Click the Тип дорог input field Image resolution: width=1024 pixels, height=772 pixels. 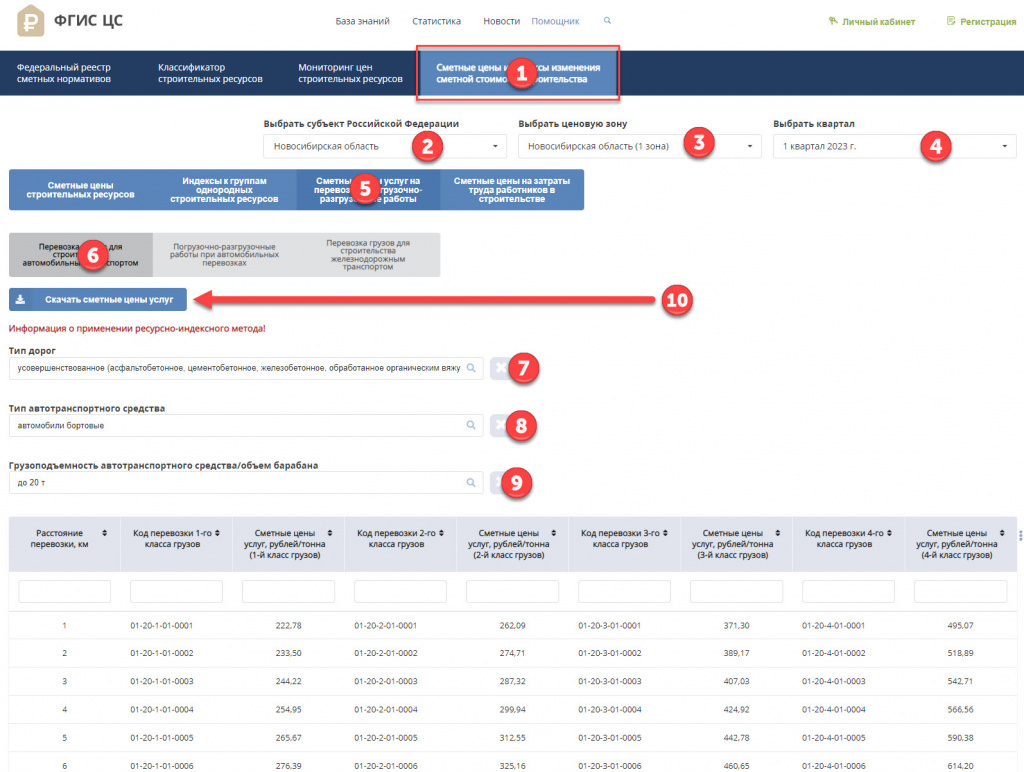pos(246,368)
